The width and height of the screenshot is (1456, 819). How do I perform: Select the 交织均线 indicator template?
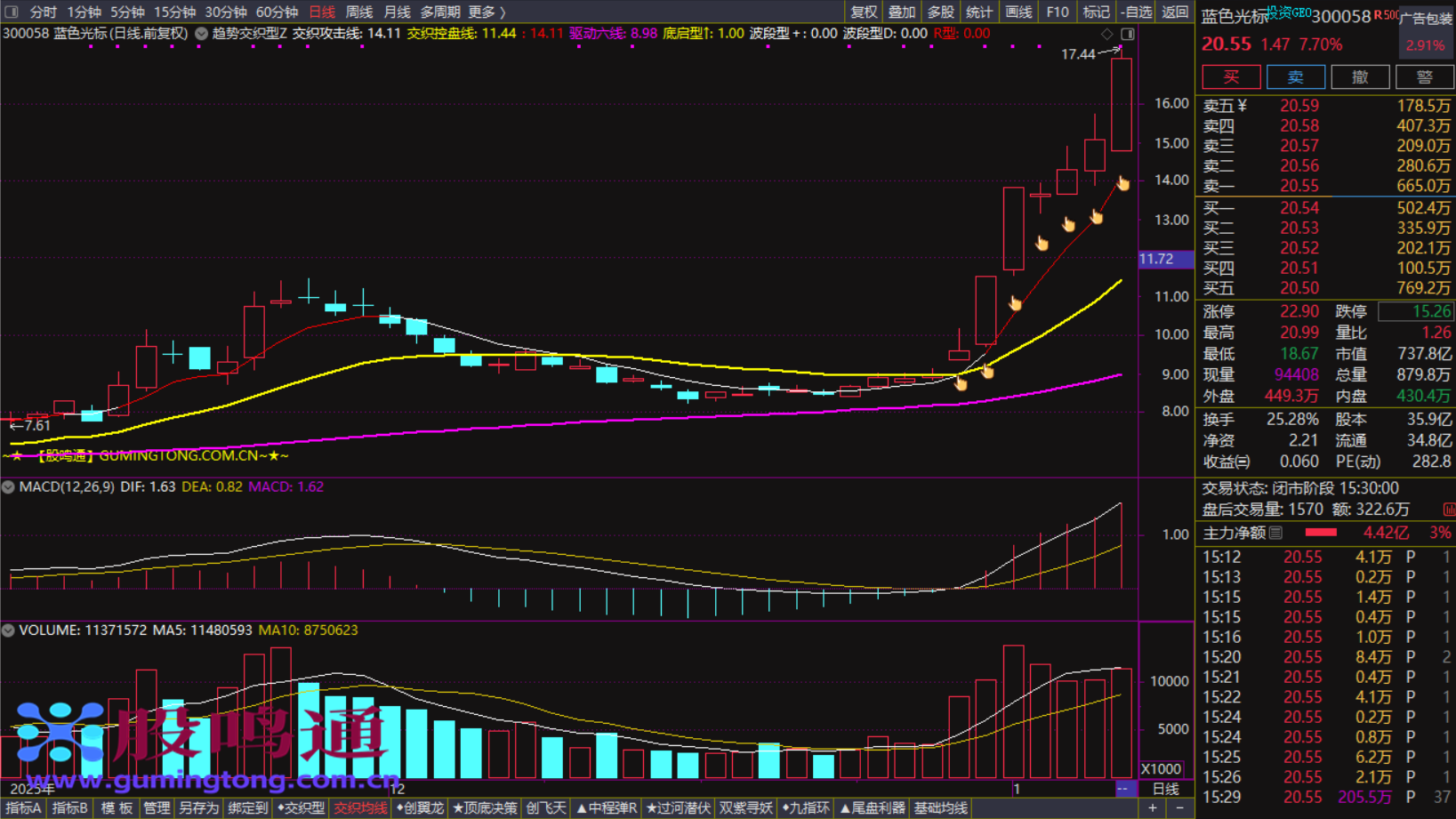click(x=360, y=807)
